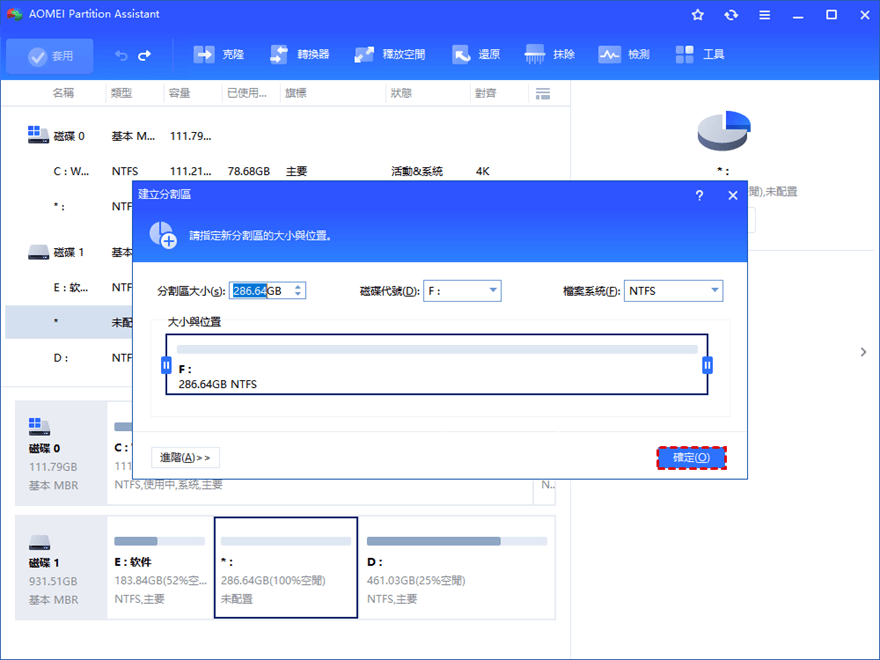Open the Converter (轉換器) tool
The height and width of the screenshot is (660, 880).
[x=299, y=54]
